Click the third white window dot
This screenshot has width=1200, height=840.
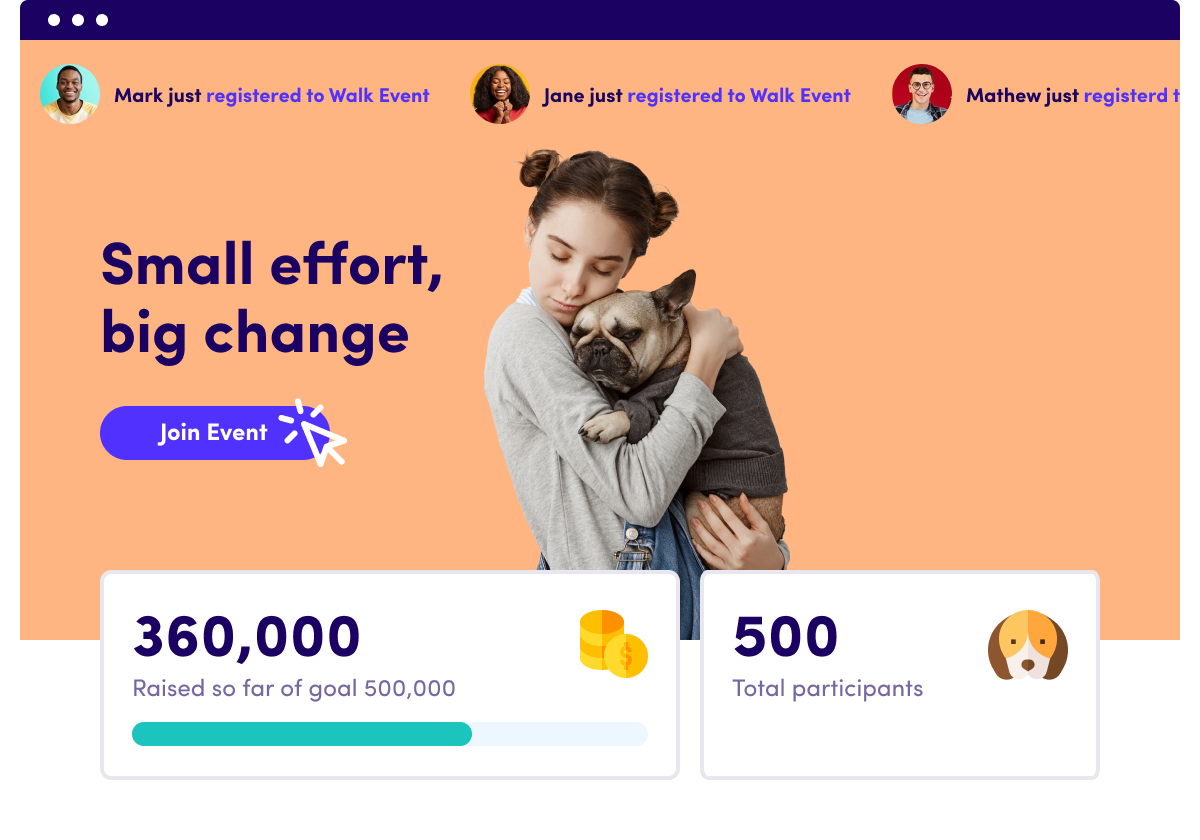point(102,20)
